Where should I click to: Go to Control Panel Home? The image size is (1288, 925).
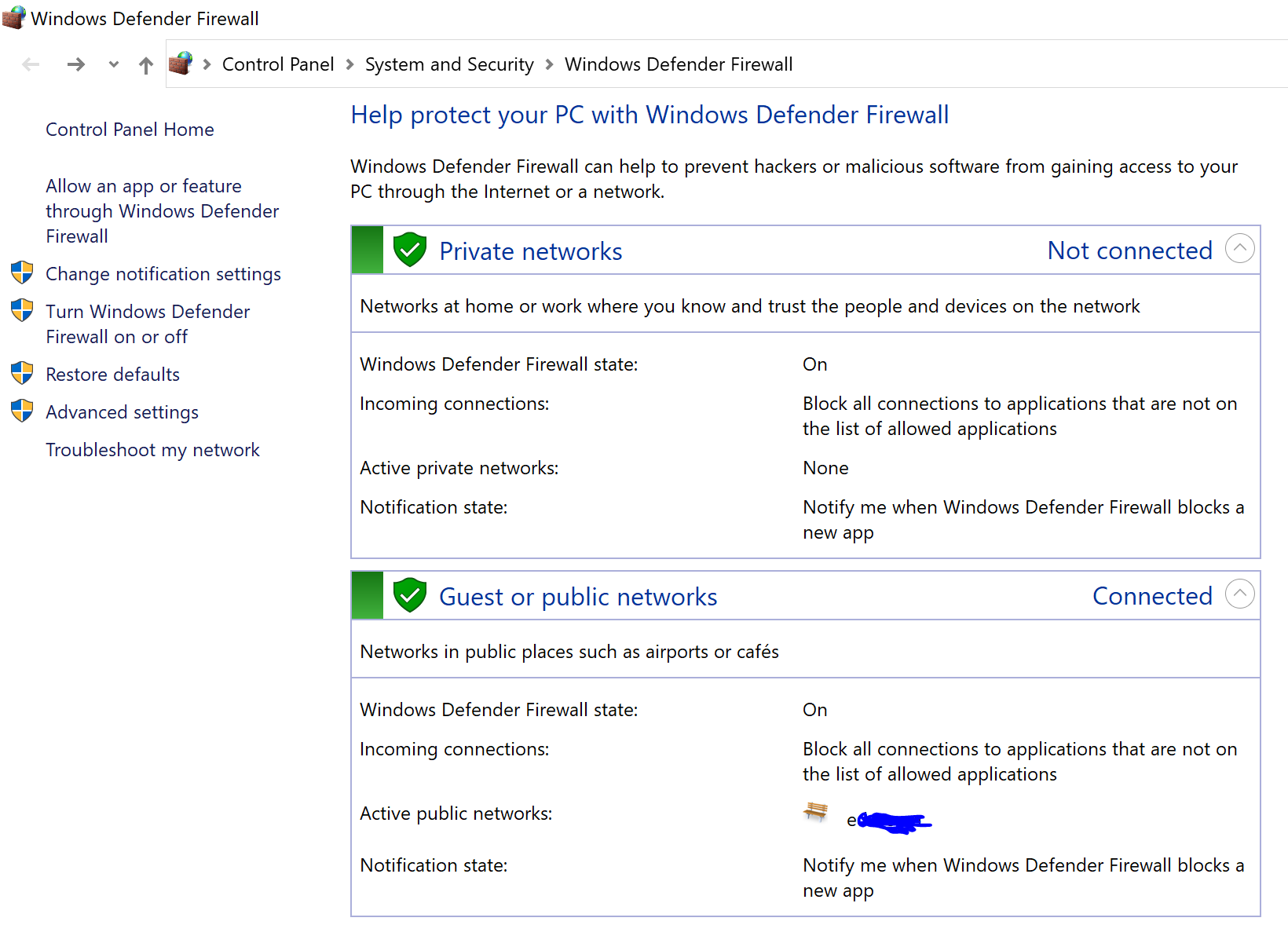[x=130, y=129]
